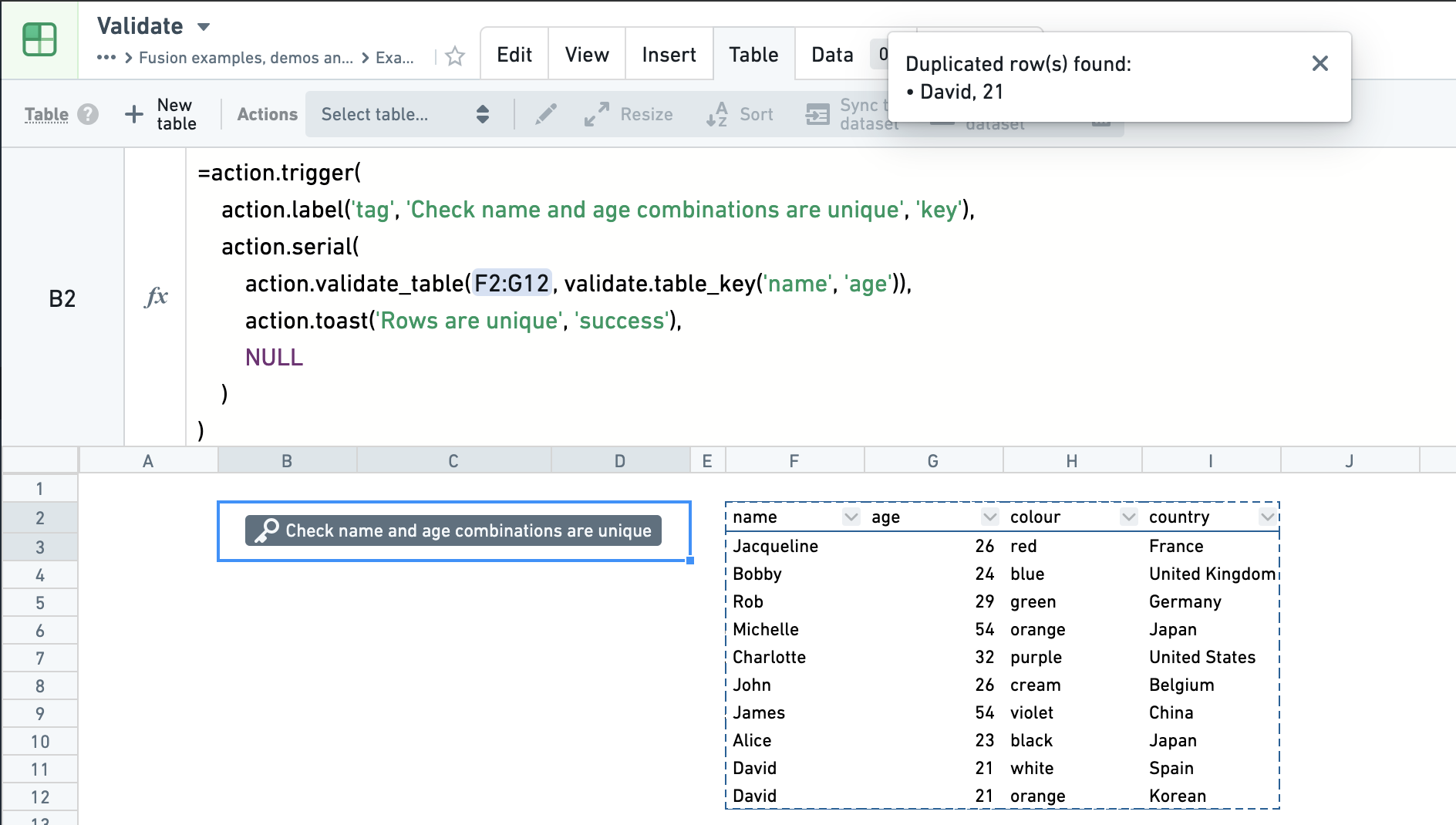Click the Table toolbar label
The width and height of the screenshot is (1456, 825).
46,114
